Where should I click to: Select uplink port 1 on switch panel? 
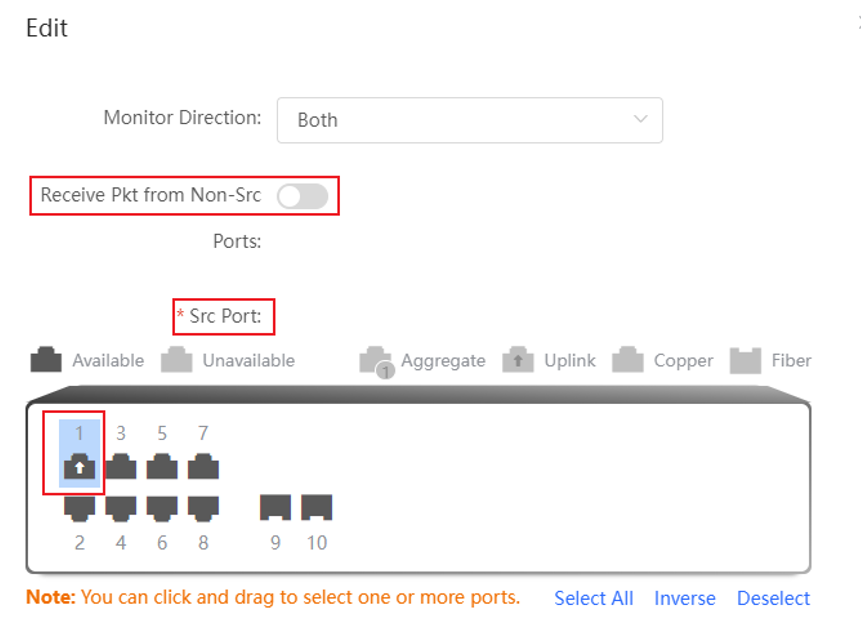coord(80,466)
